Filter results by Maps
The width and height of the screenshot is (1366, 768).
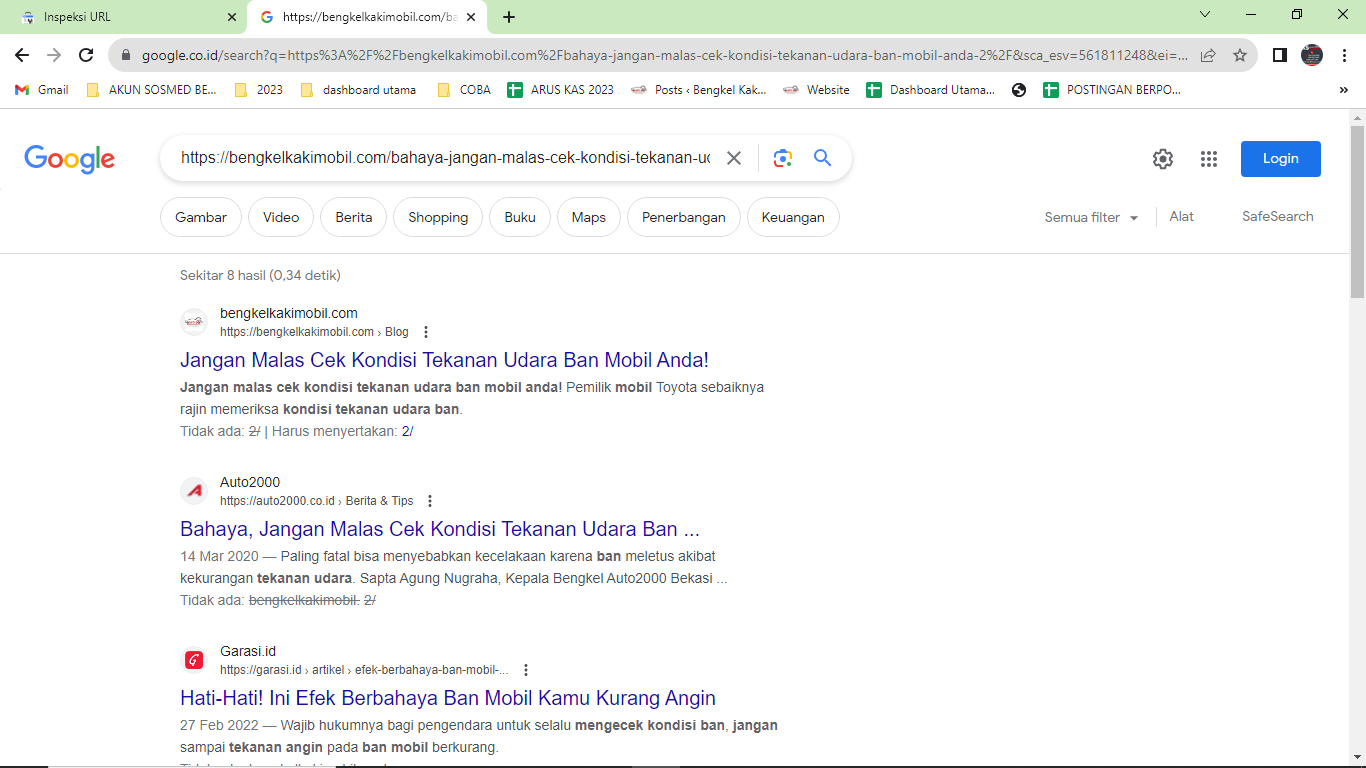(x=589, y=217)
